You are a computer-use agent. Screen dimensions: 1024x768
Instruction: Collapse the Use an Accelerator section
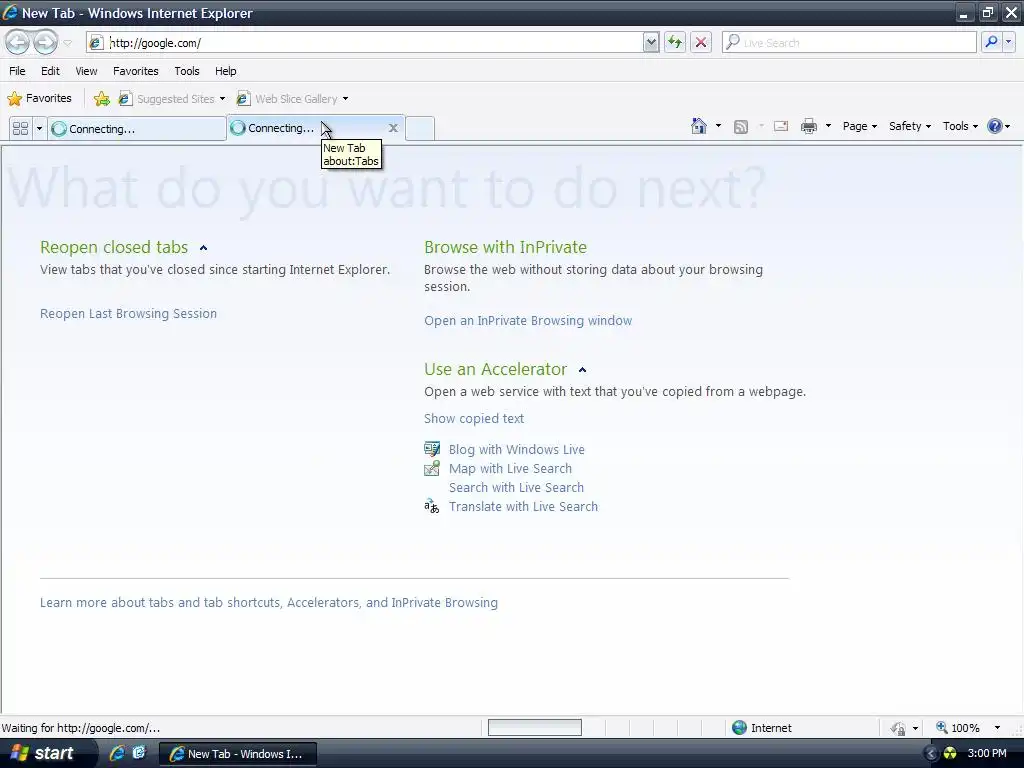click(x=583, y=370)
